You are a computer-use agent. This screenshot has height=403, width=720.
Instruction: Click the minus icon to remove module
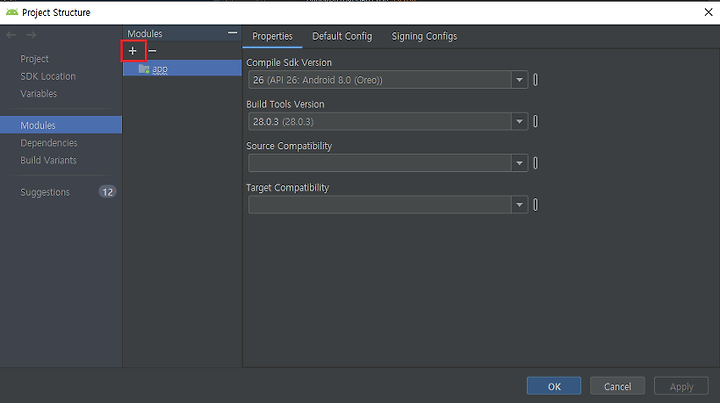tap(152, 51)
